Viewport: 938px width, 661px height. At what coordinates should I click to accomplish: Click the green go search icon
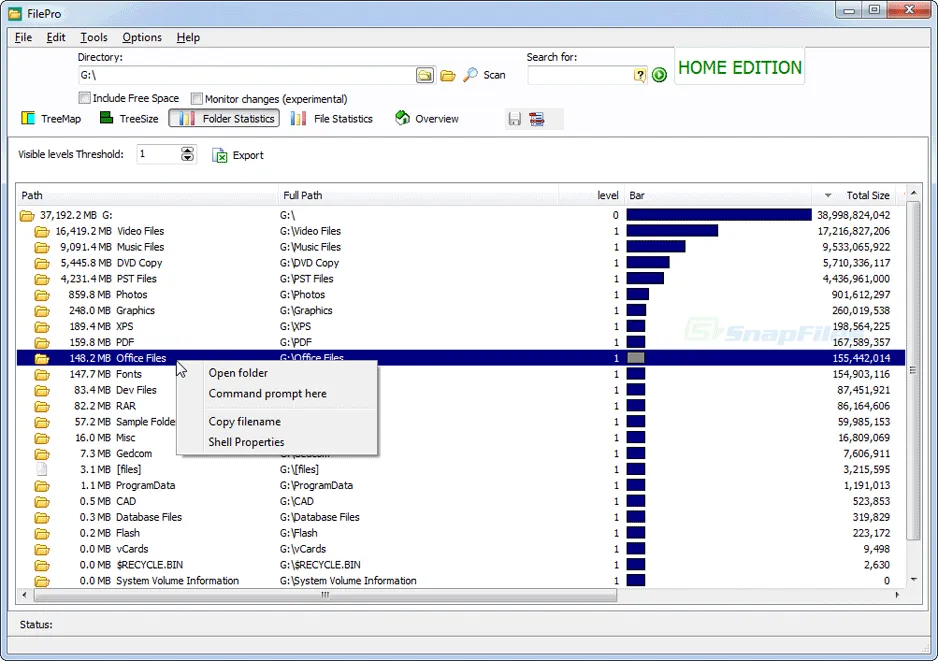click(659, 75)
